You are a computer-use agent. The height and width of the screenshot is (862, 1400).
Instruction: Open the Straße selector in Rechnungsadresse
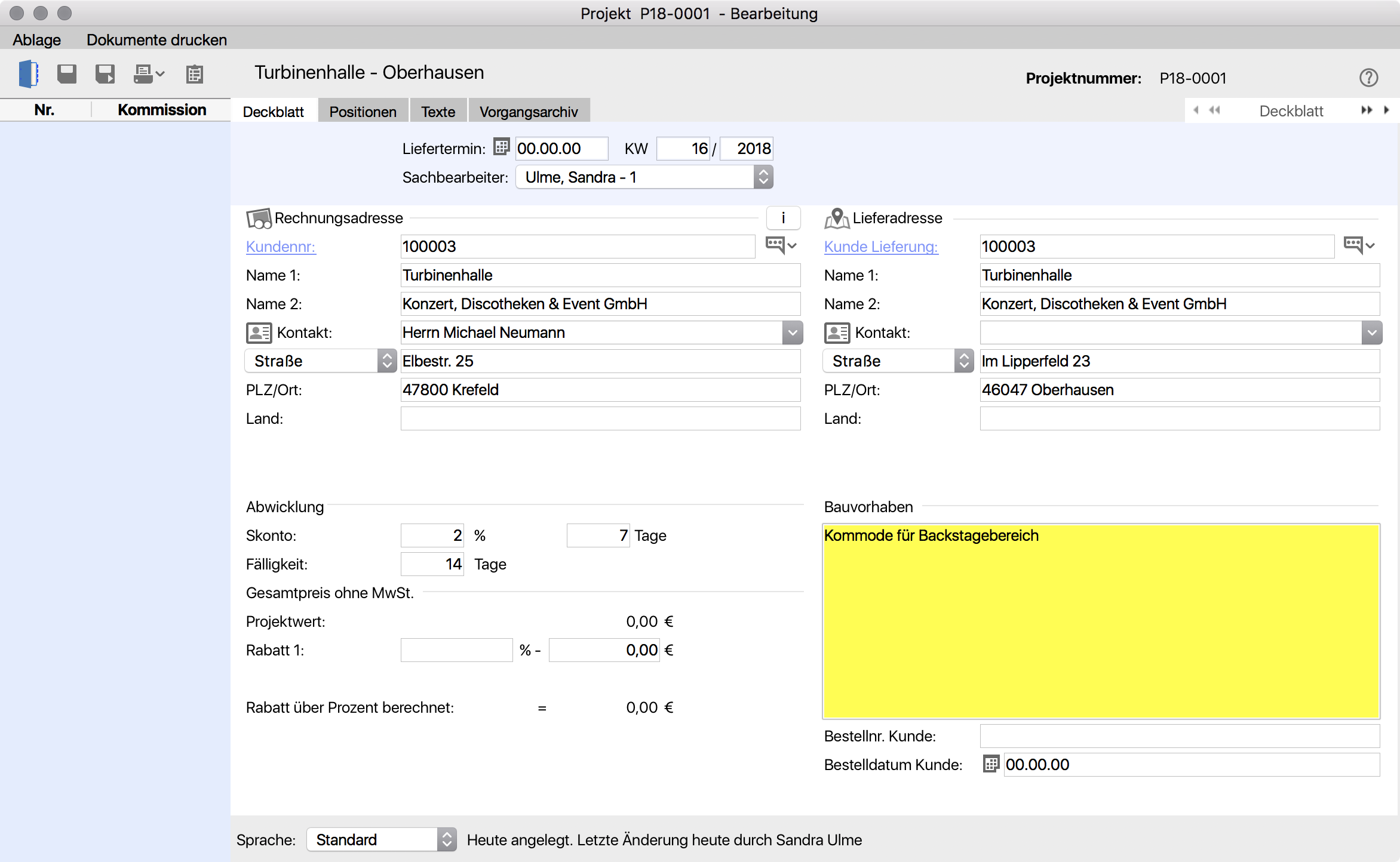coord(321,361)
